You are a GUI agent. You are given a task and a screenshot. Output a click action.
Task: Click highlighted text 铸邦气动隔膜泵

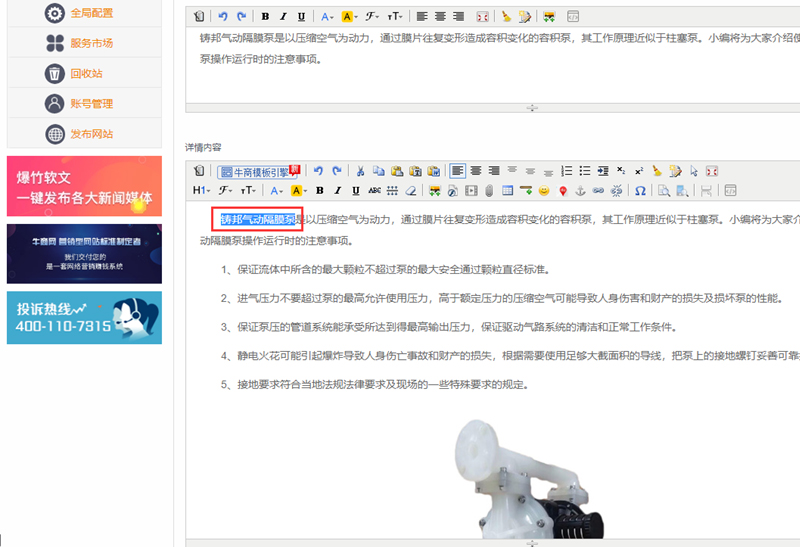pos(258,219)
